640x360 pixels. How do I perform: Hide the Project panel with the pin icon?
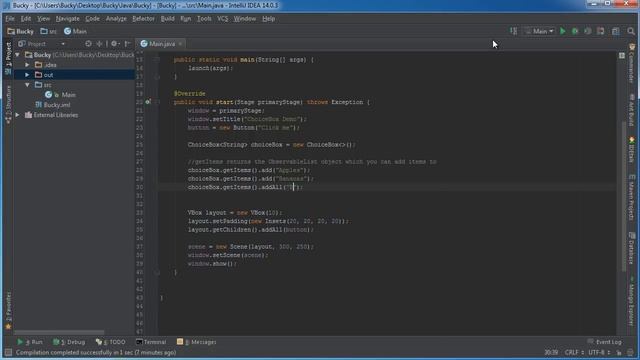point(127,44)
